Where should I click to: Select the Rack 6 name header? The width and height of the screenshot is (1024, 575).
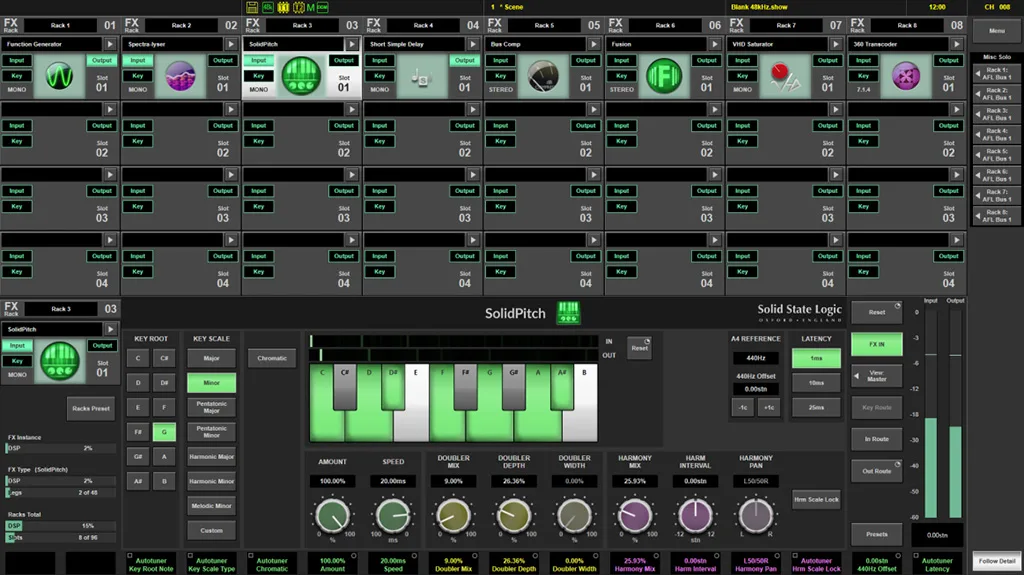click(x=665, y=25)
